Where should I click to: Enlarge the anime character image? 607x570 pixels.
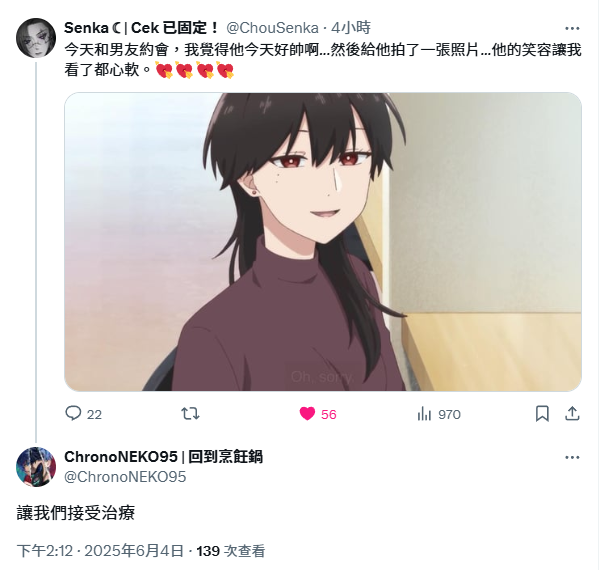coord(323,242)
